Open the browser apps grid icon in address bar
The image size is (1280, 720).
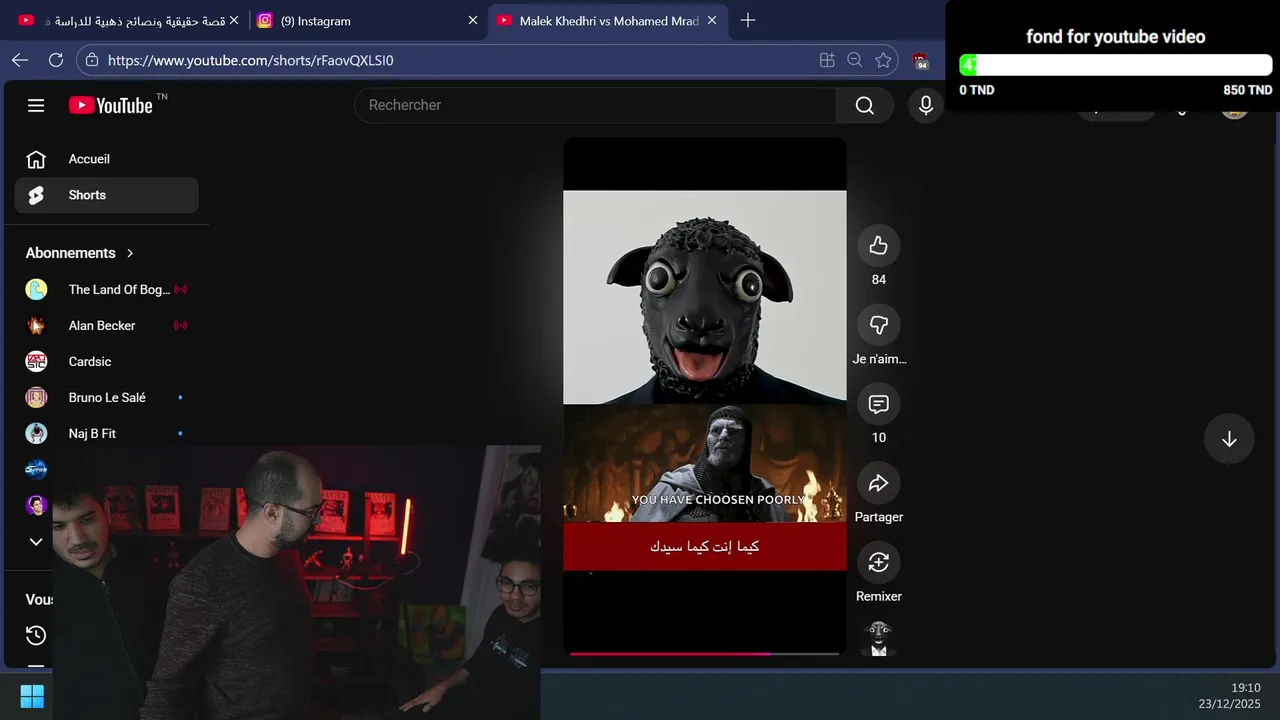827,60
